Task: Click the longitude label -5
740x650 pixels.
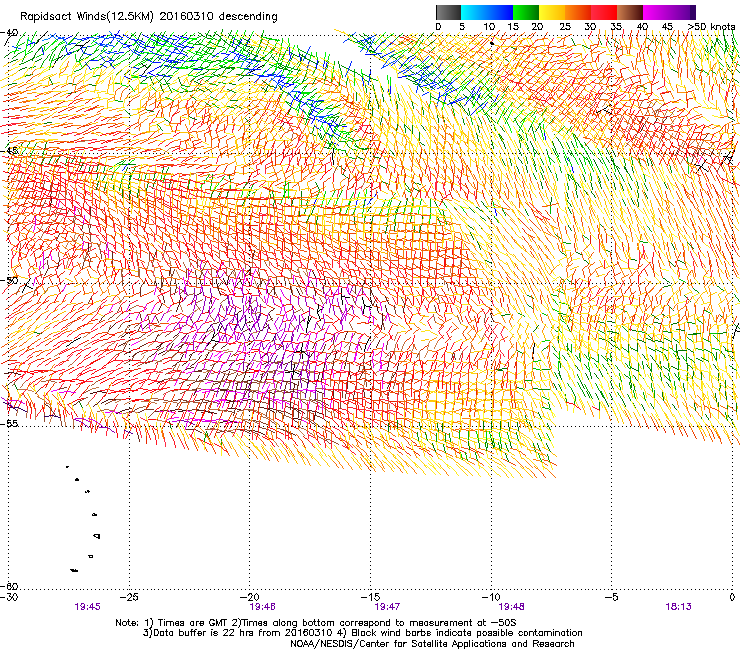Action: tap(612, 597)
